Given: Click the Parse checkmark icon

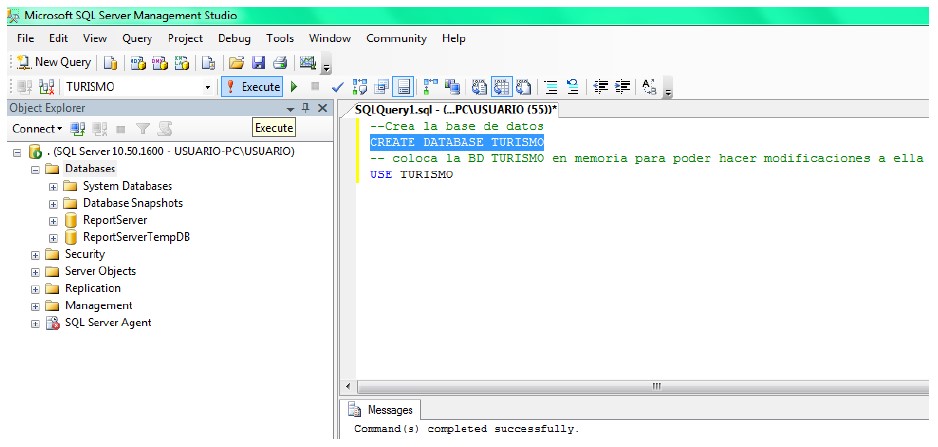Looking at the screenshot, I should (x=337, y=87).
